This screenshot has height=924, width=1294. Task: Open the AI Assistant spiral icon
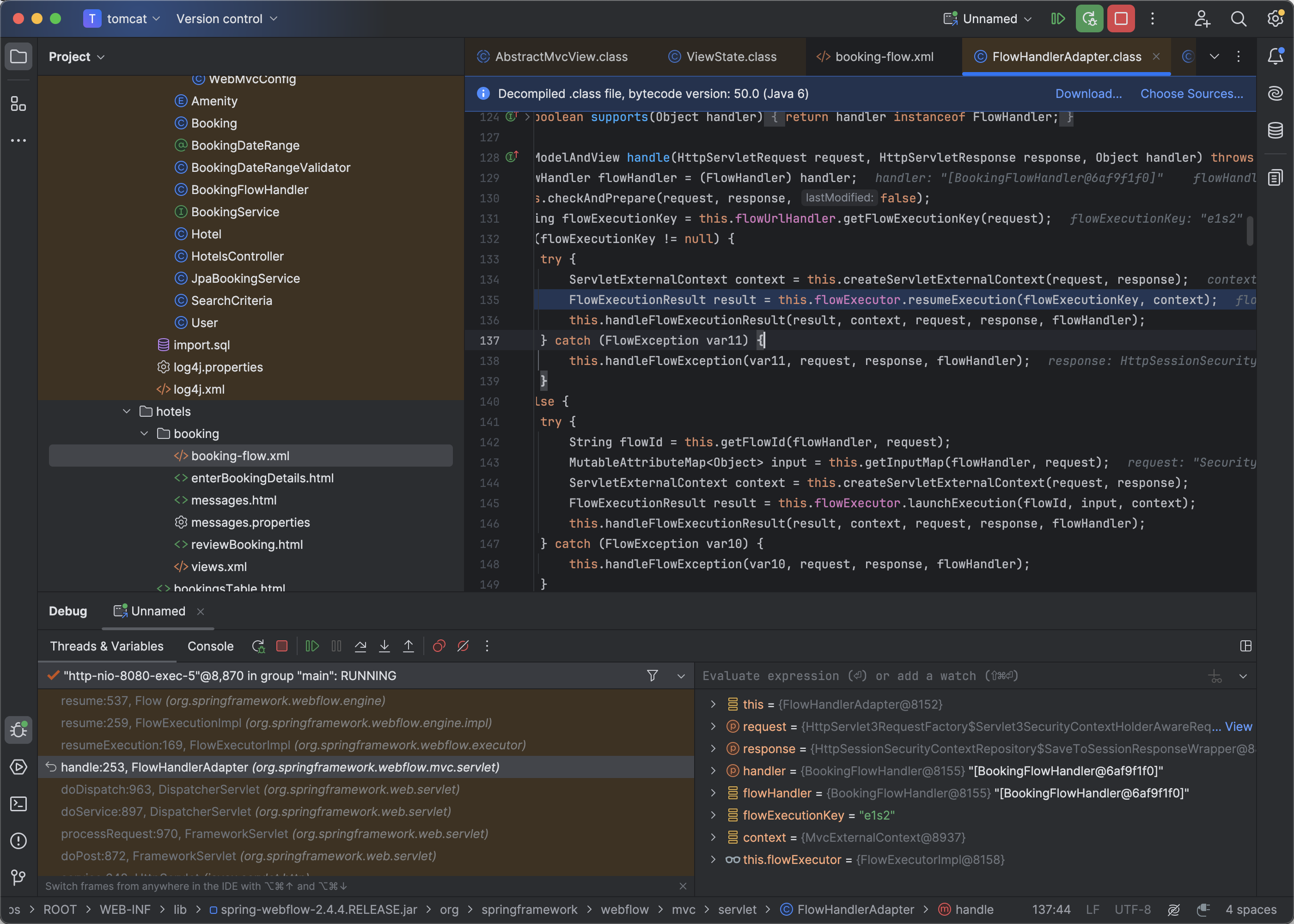[x=1275, y=93]
